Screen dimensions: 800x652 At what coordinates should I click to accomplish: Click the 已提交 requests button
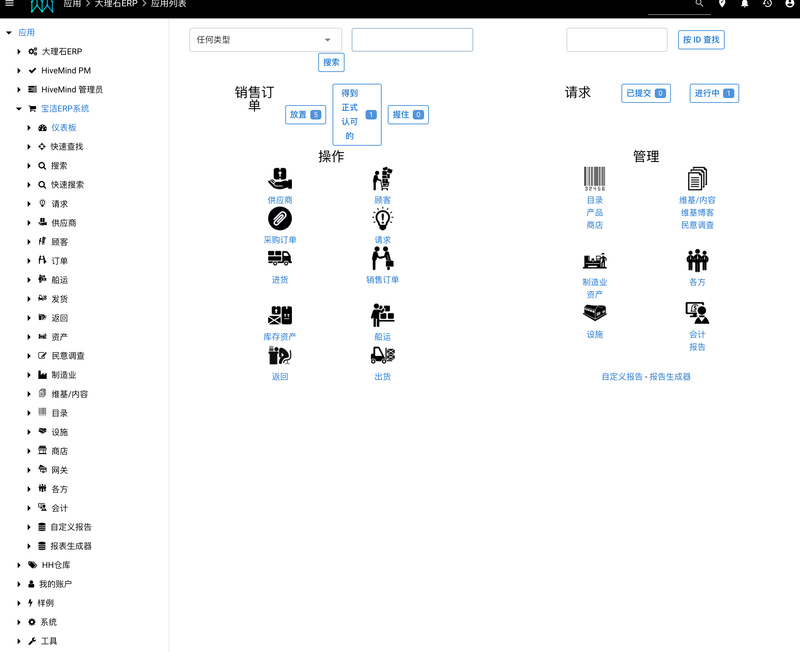click(x=646, y=93)
